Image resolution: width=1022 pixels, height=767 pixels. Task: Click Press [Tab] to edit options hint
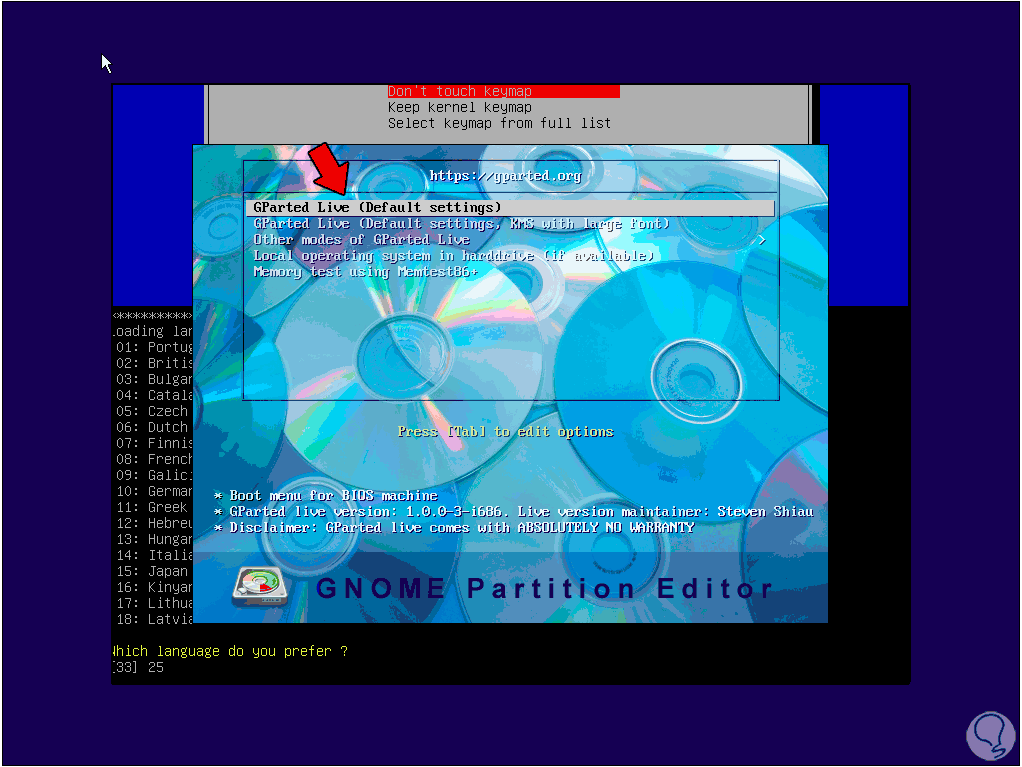(x=505, y=431)
